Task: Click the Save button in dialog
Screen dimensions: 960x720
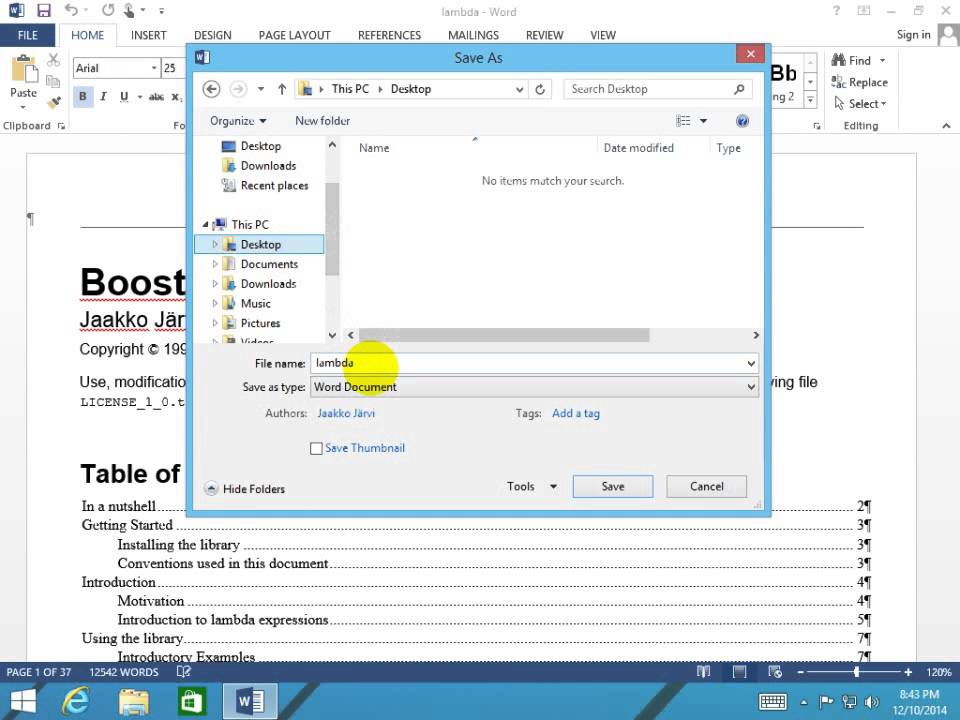Action: tap(613, 487)
